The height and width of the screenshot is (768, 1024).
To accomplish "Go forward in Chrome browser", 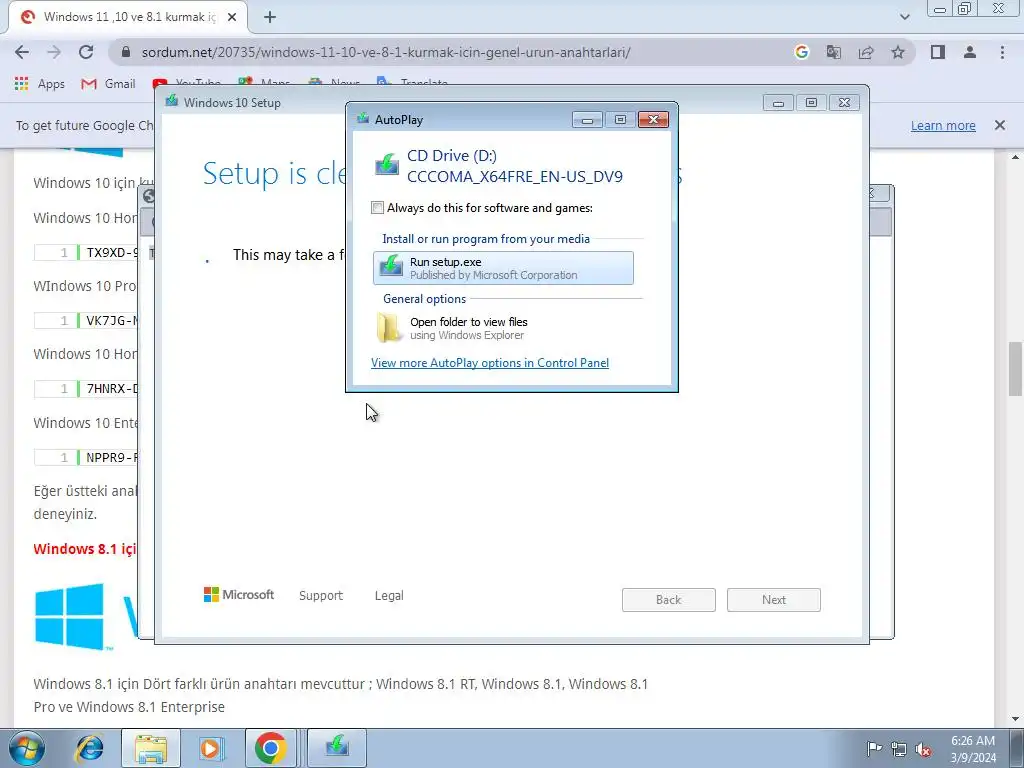I will click(54, 52).
